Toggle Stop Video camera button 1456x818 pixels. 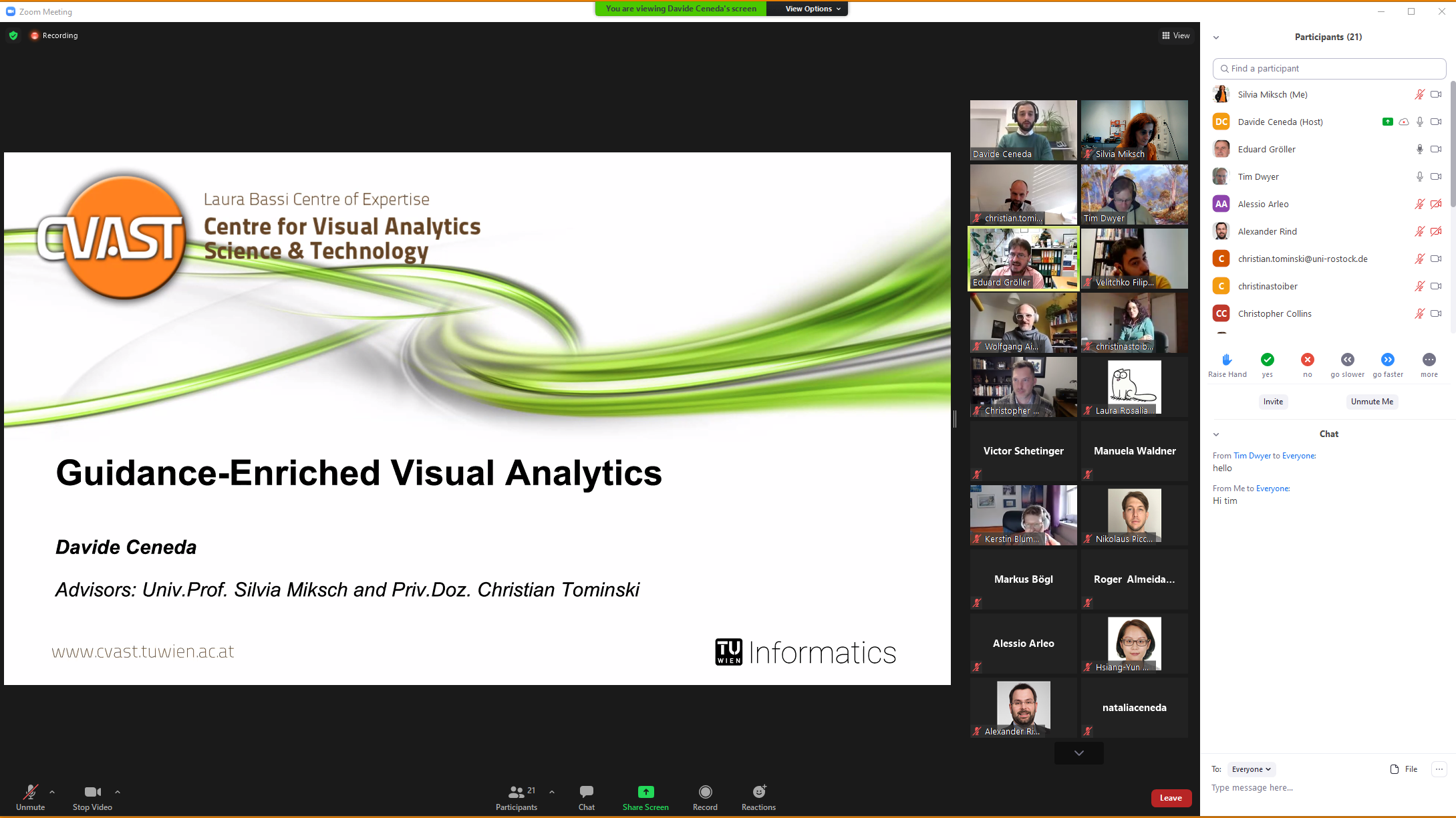click(x=92, y=792)
